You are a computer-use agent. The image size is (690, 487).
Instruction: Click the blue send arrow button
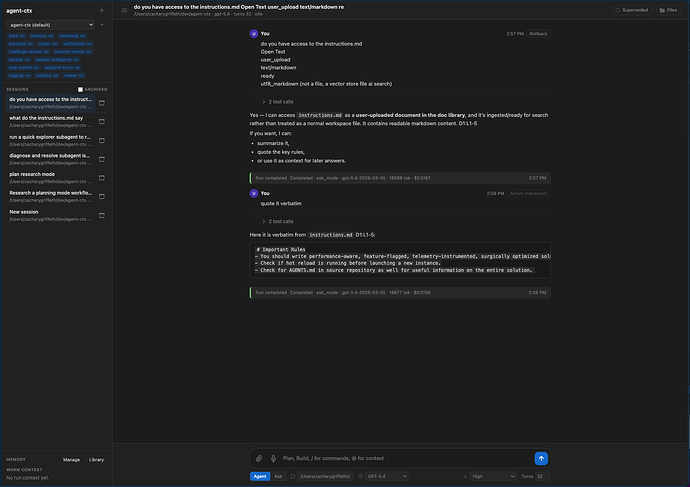coord(541,458)
